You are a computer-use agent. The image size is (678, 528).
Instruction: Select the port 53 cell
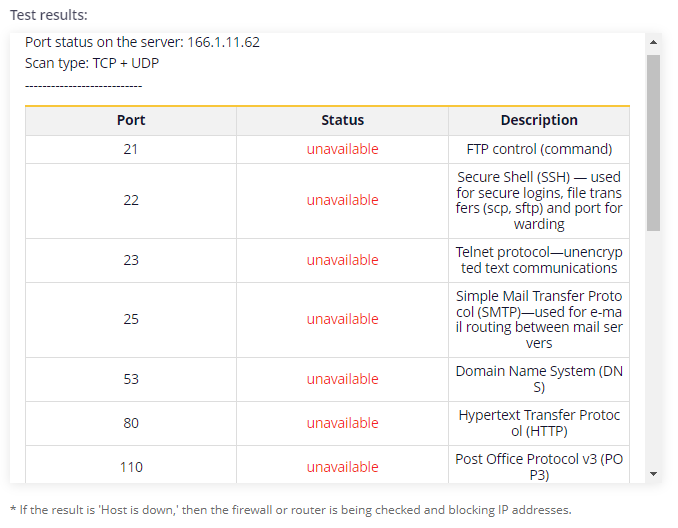point(131,379)
